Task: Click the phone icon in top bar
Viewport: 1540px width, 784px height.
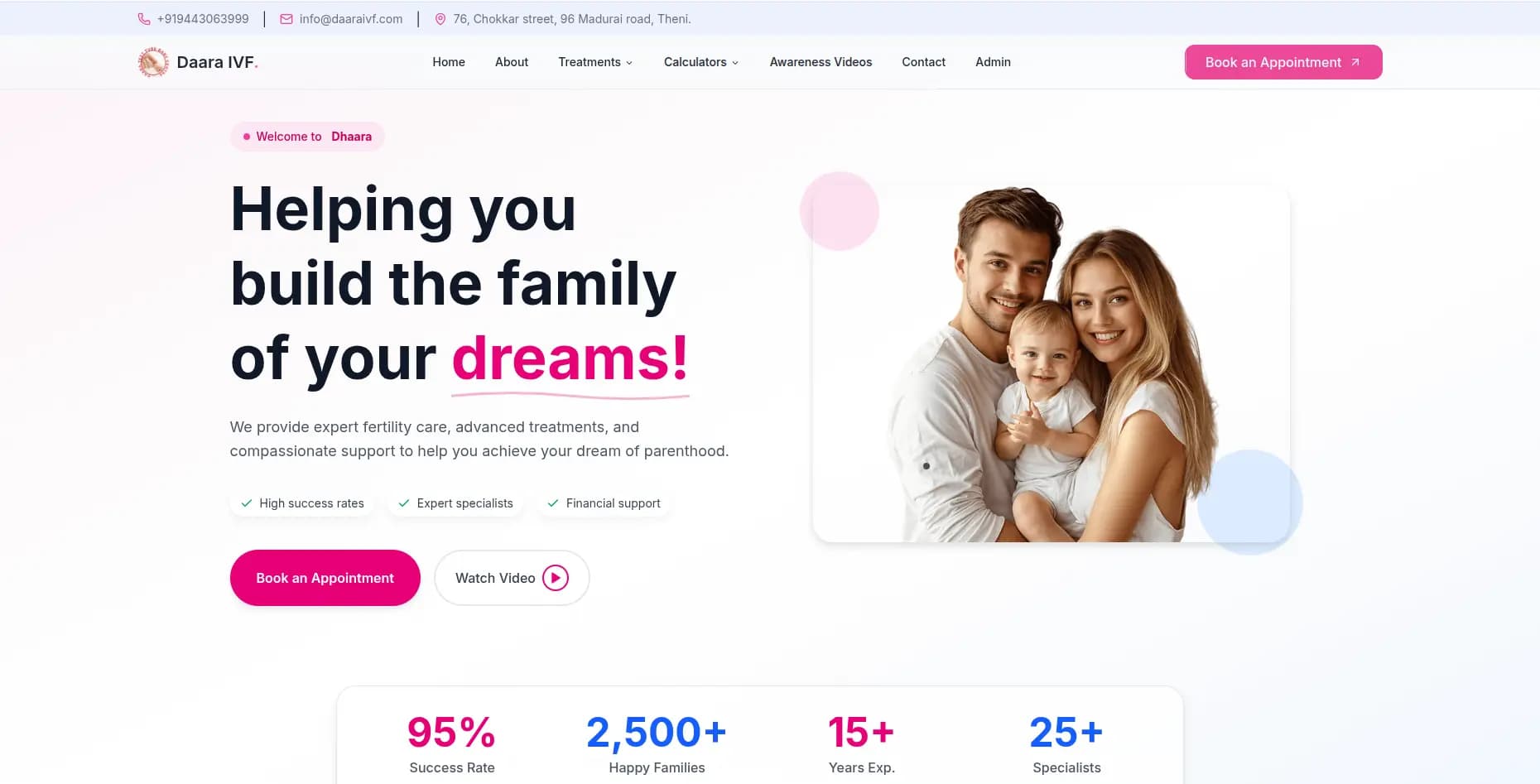Action: [144, 19]
